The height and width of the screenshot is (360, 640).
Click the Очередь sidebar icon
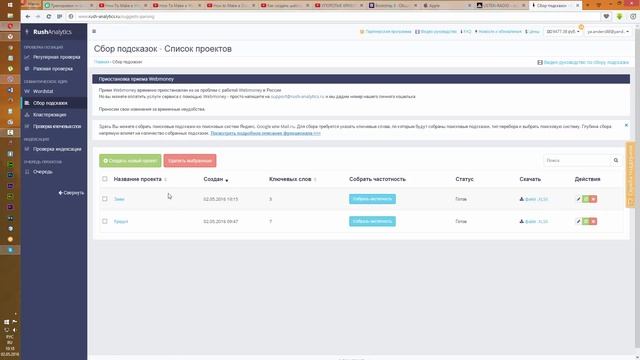click(27, 172)
